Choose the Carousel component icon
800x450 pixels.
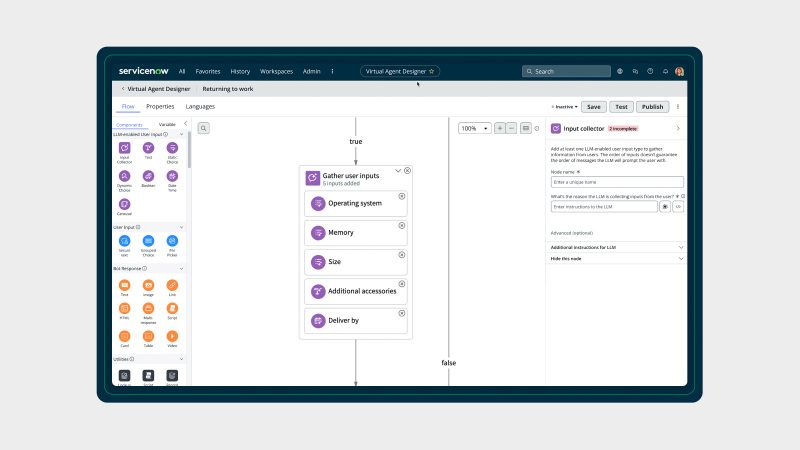click(x=124, y=203)
